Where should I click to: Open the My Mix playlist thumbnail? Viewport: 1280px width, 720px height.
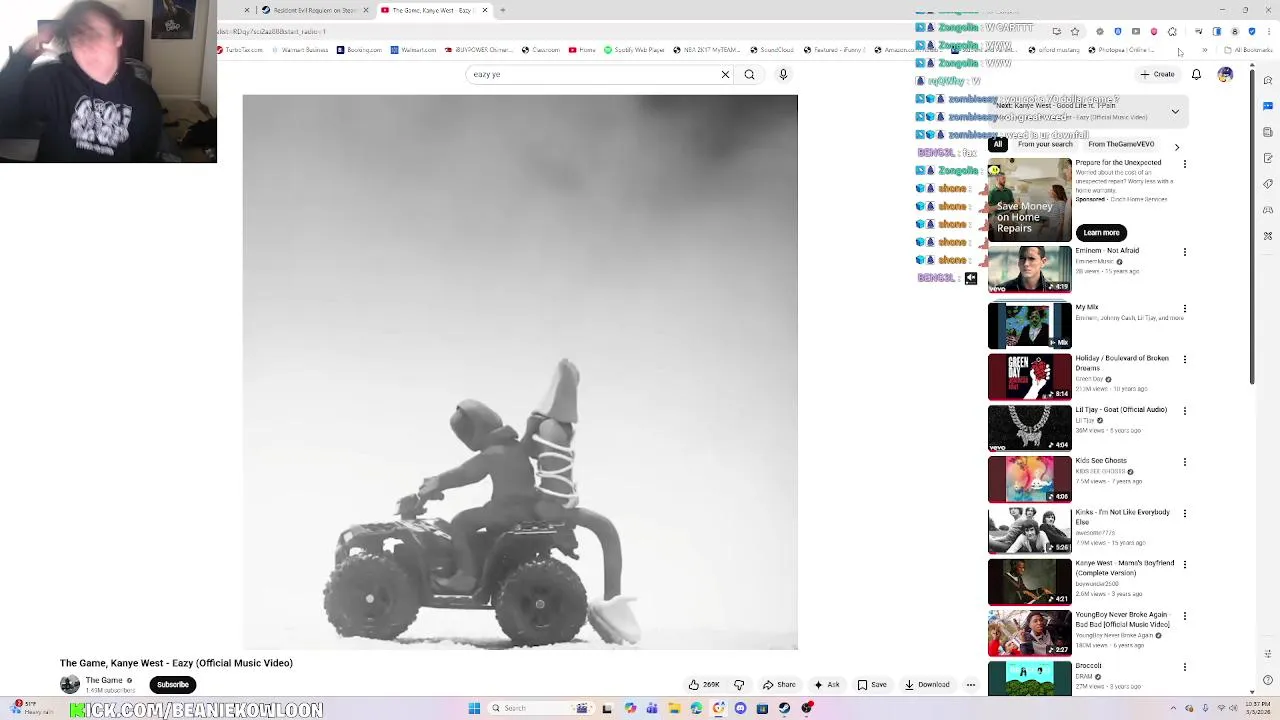1029,325
